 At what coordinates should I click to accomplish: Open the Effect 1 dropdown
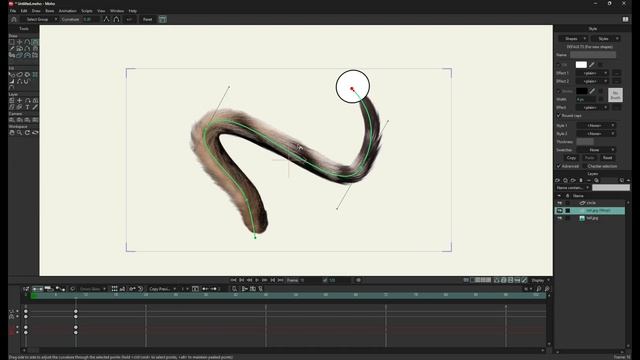(593, 73)
